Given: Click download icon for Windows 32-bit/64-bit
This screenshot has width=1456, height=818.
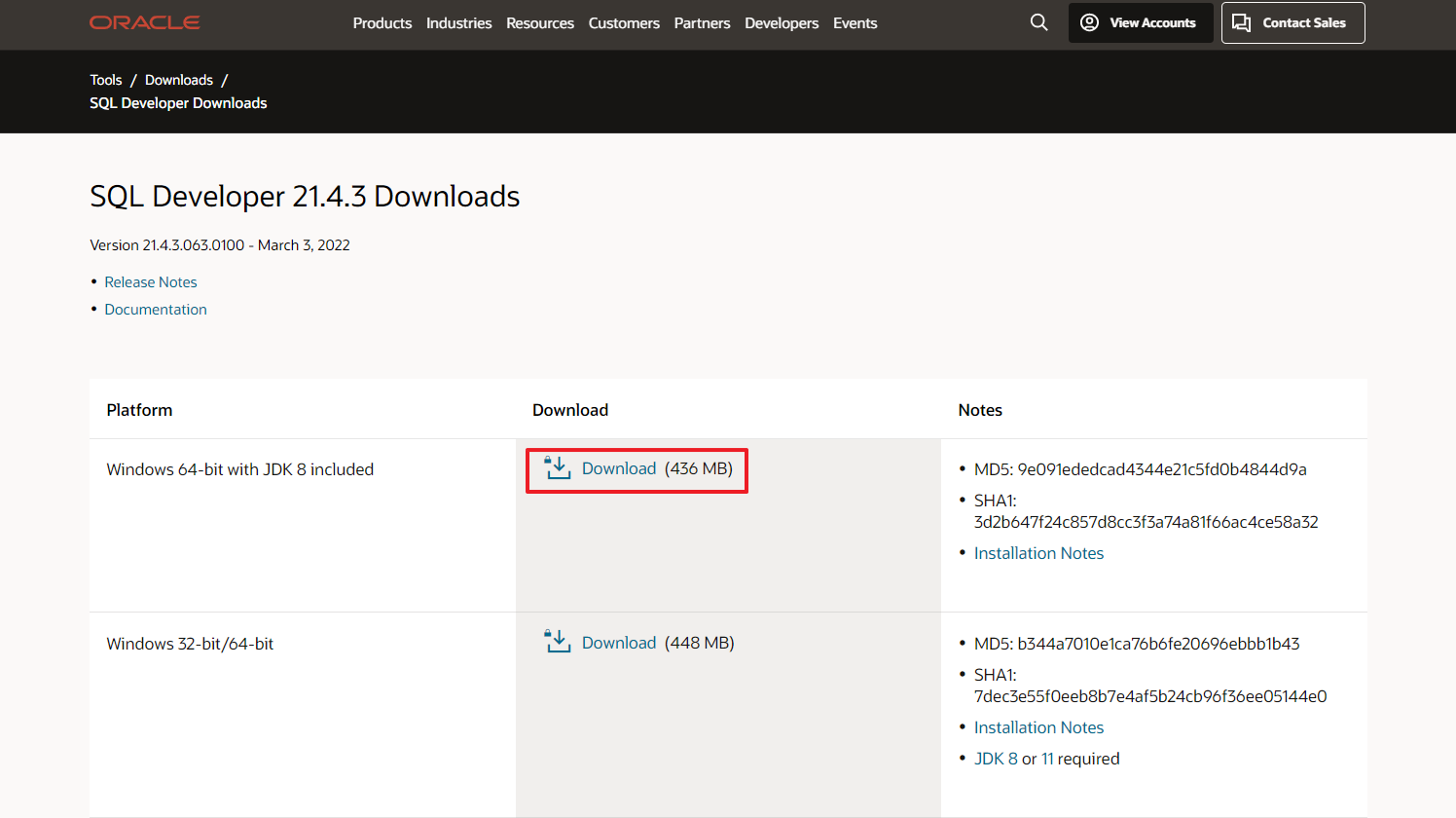Looking at the screenshot, I should pos(558,642).
